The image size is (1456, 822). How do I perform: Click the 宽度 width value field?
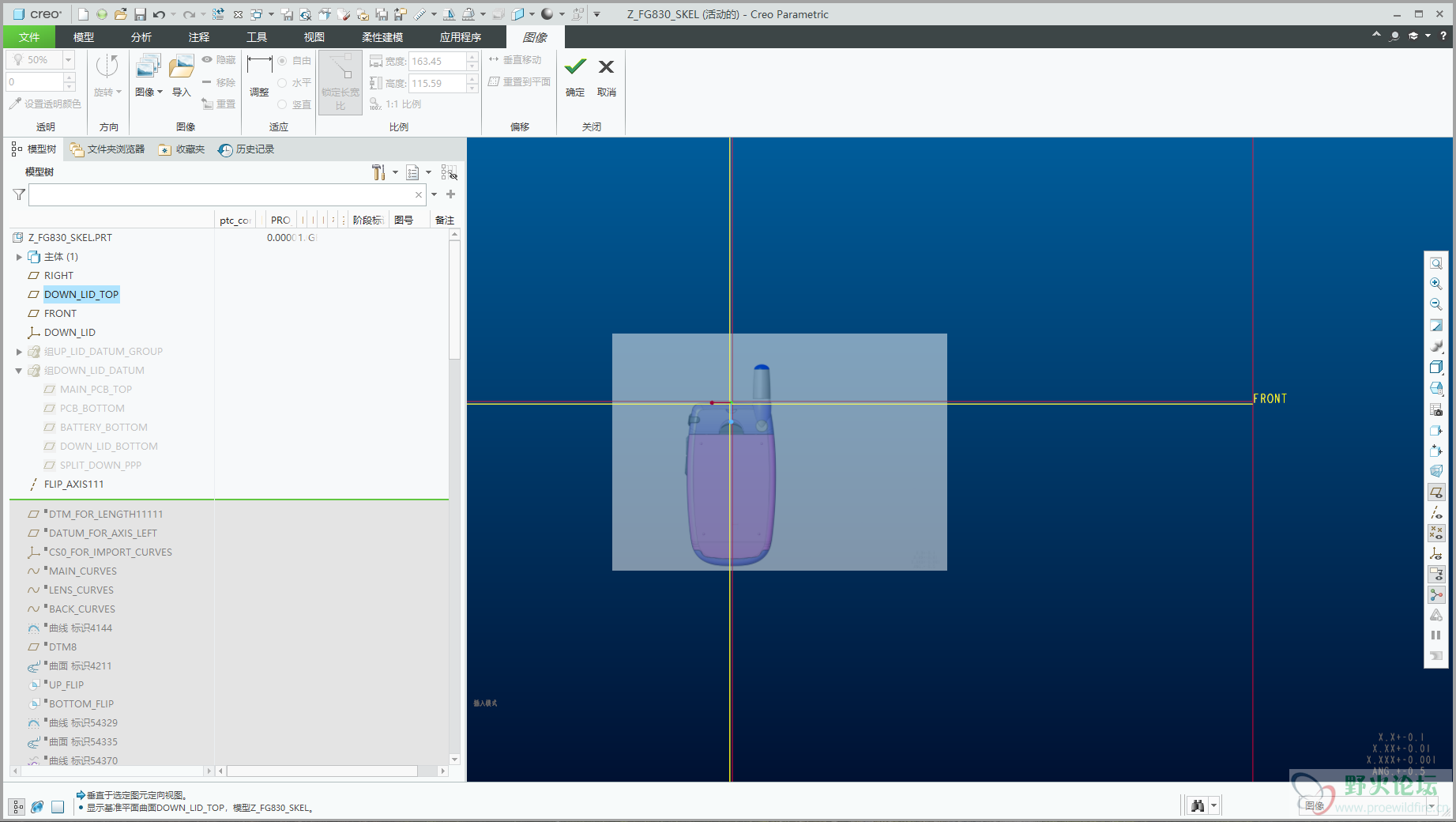click(x=437, y=61)
